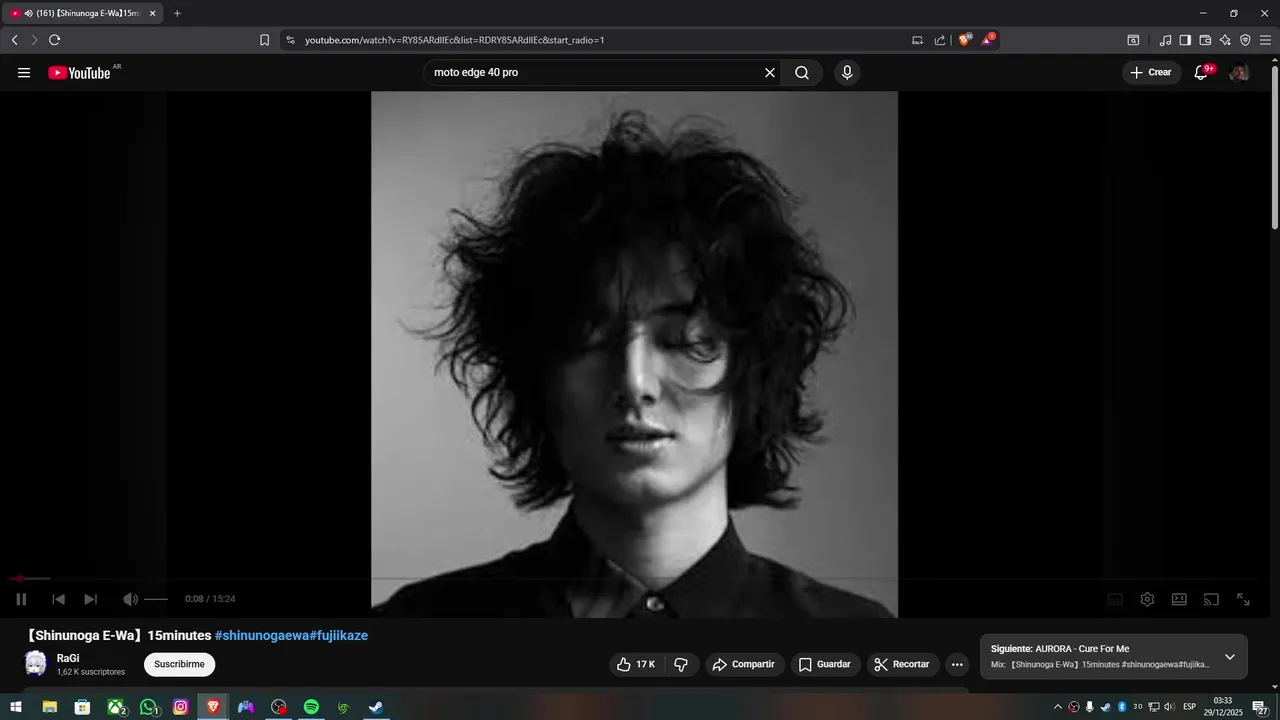The image size is (1280, 720).
Task: Reload the page
Action: (54, 40)
